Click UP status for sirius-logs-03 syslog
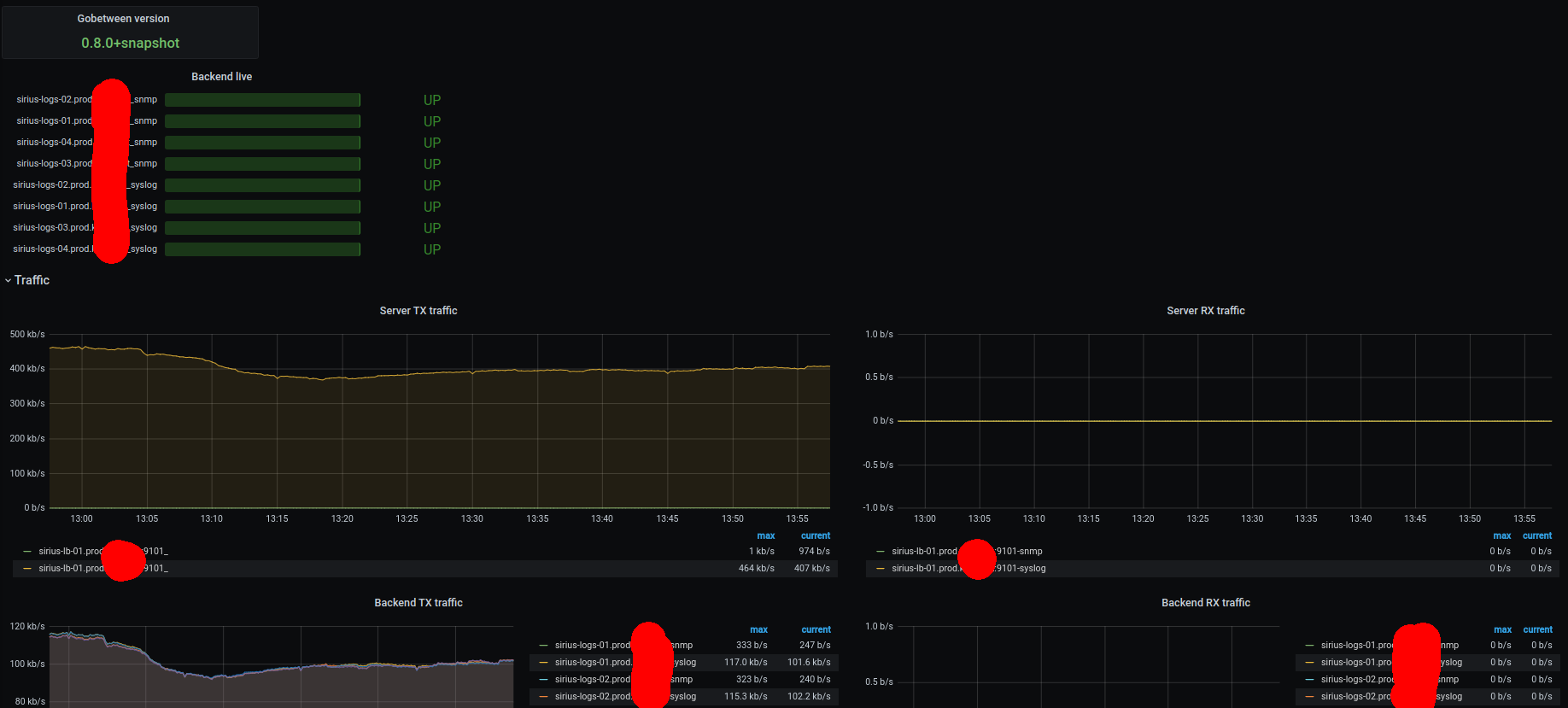This screenshot has width=1568, height=708. (x=432, y=228)
